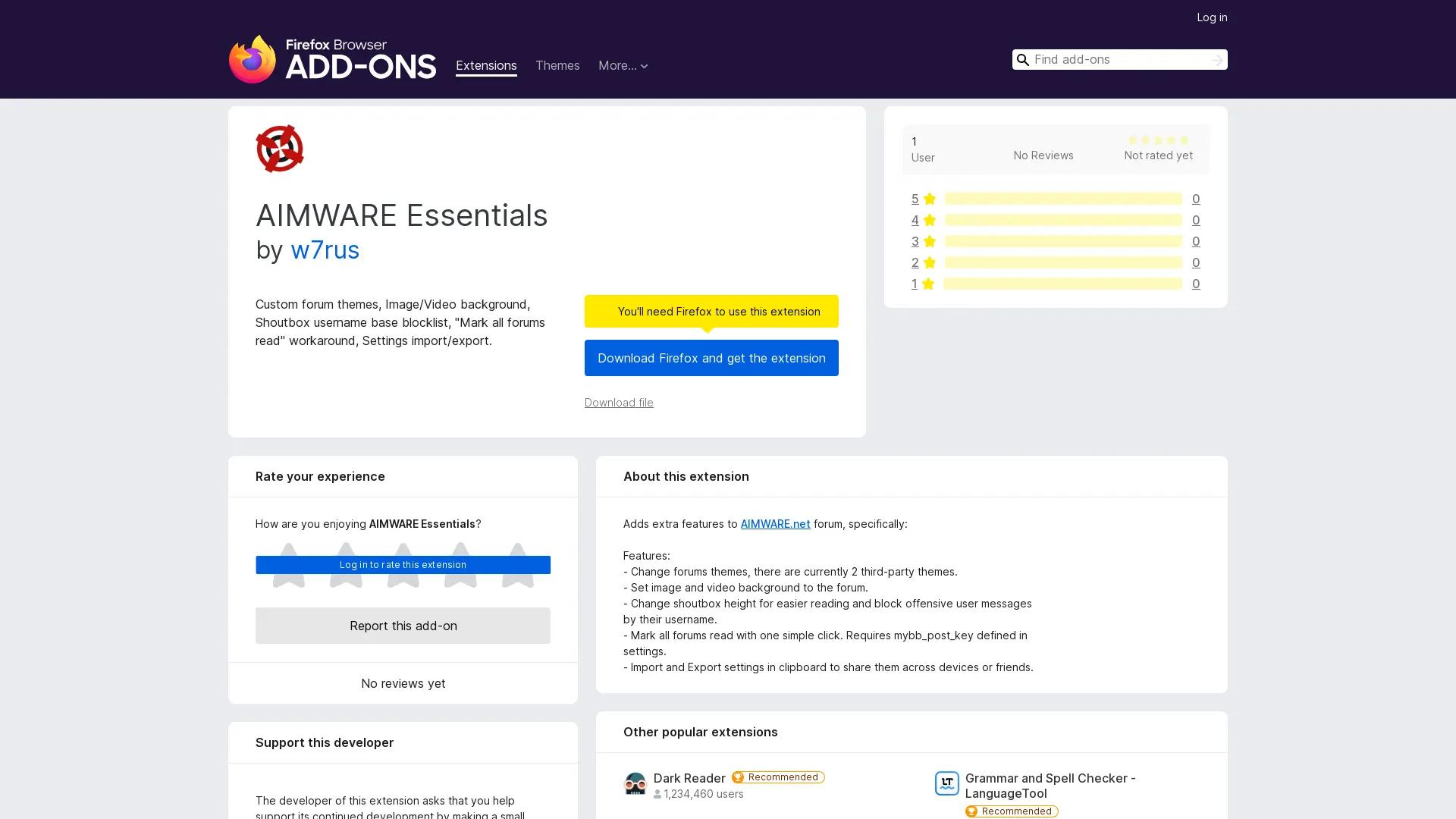Open the More dropdown menu
This screenshot has height=819, width=1456.
(x=623, y=65)
